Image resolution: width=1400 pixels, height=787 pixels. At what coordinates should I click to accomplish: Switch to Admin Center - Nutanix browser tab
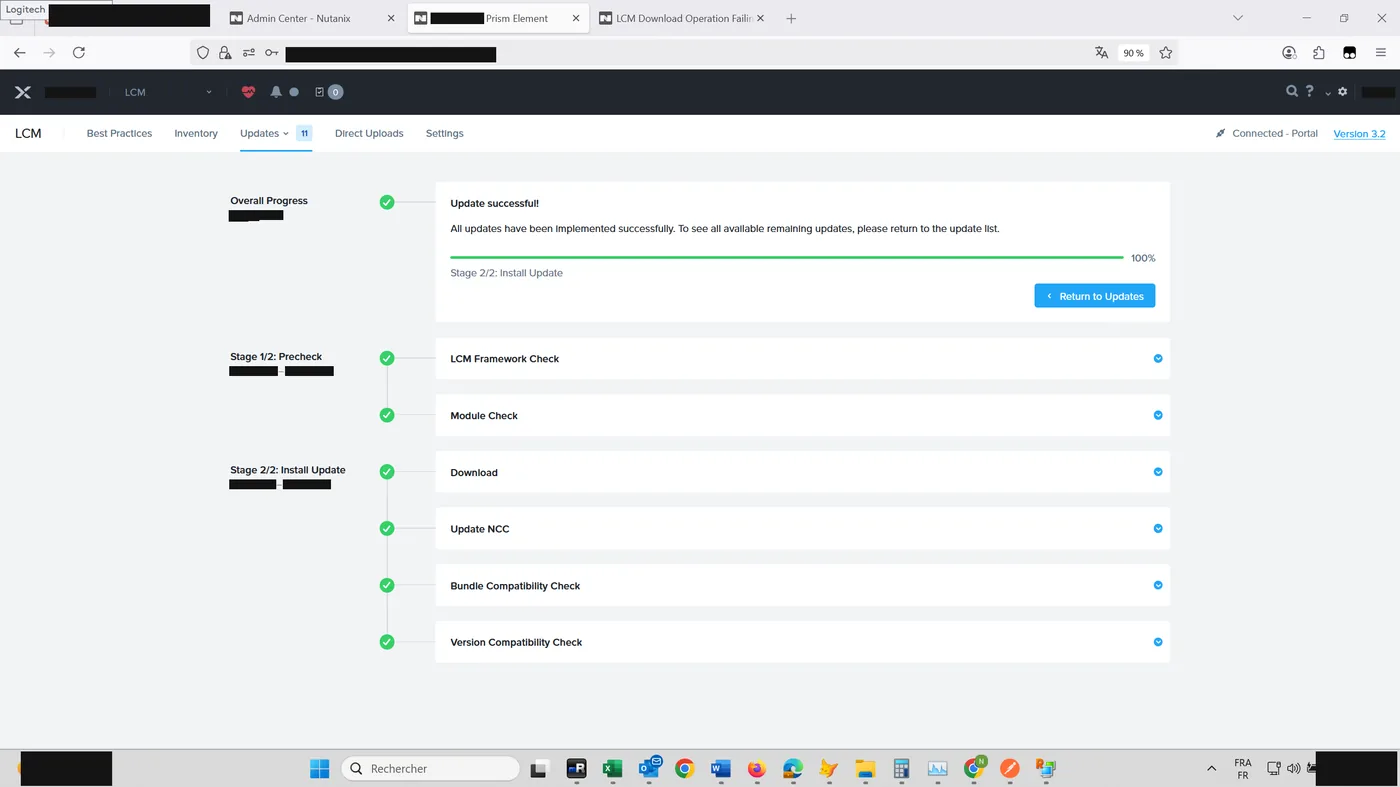tap(313, 18)
